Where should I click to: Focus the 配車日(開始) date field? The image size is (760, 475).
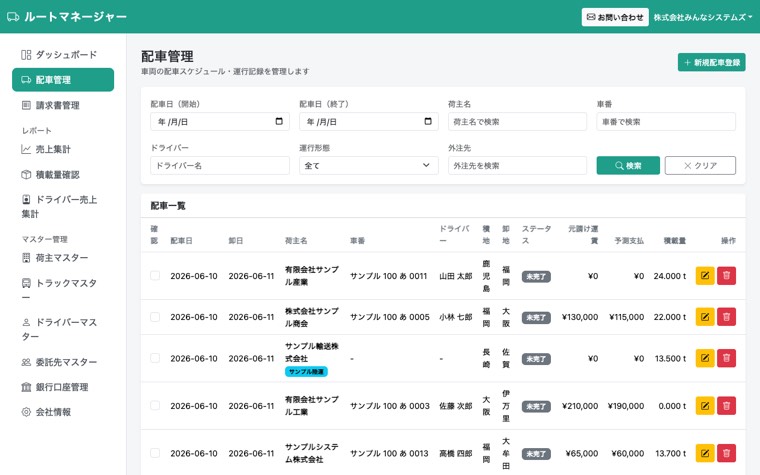coord(220,122)
